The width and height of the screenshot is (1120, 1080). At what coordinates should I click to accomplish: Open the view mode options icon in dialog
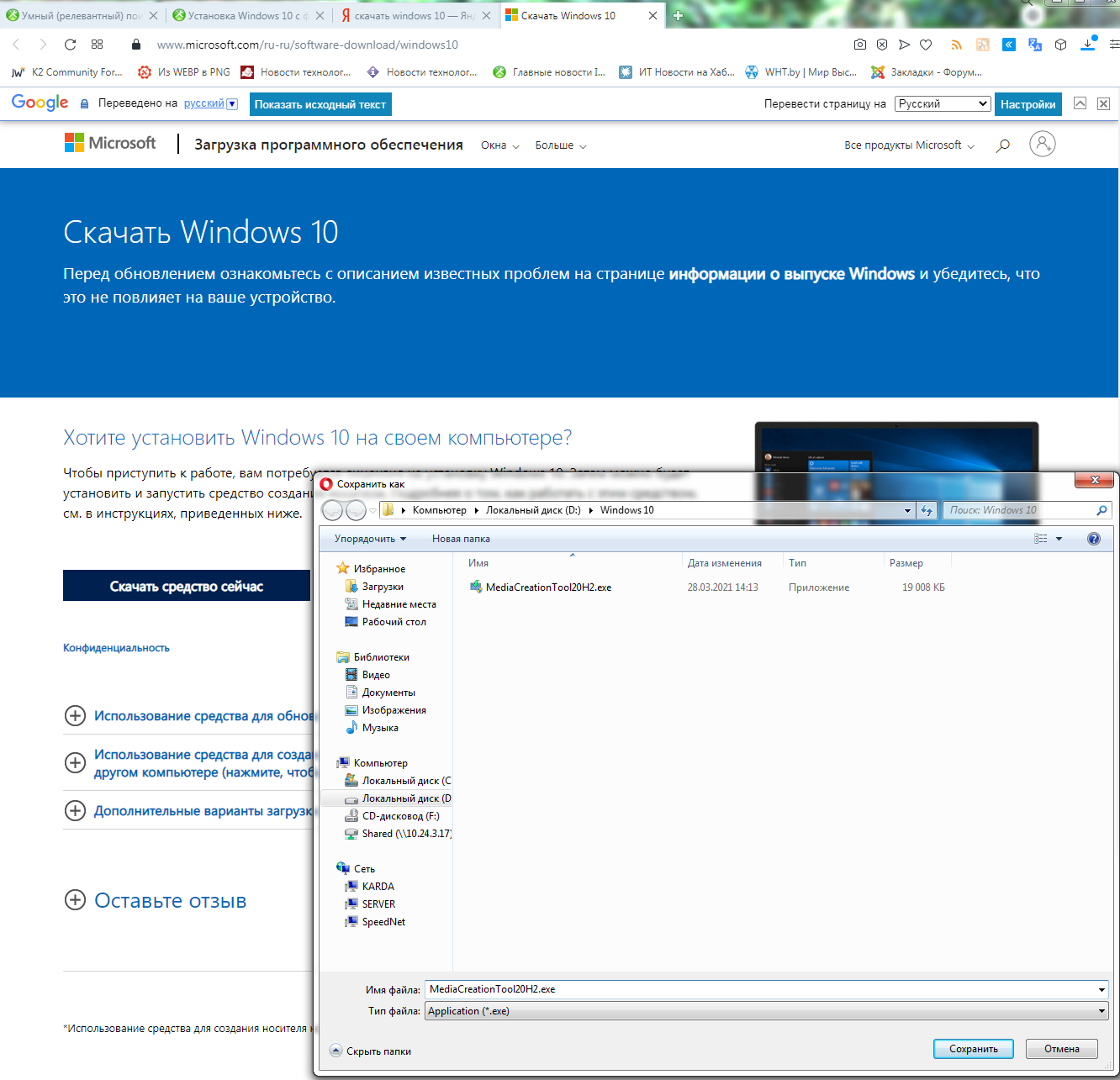[1041, 539]
